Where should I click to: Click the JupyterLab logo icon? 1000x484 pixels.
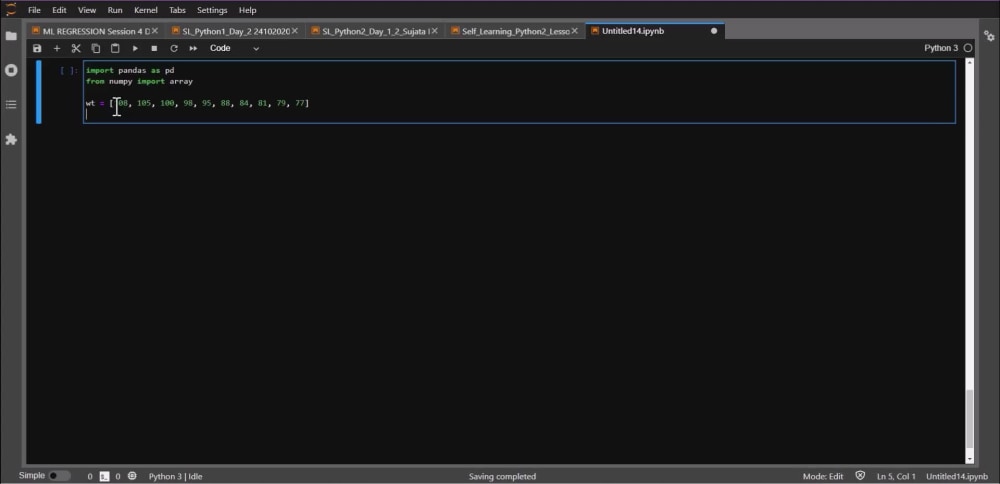point(11,10)
